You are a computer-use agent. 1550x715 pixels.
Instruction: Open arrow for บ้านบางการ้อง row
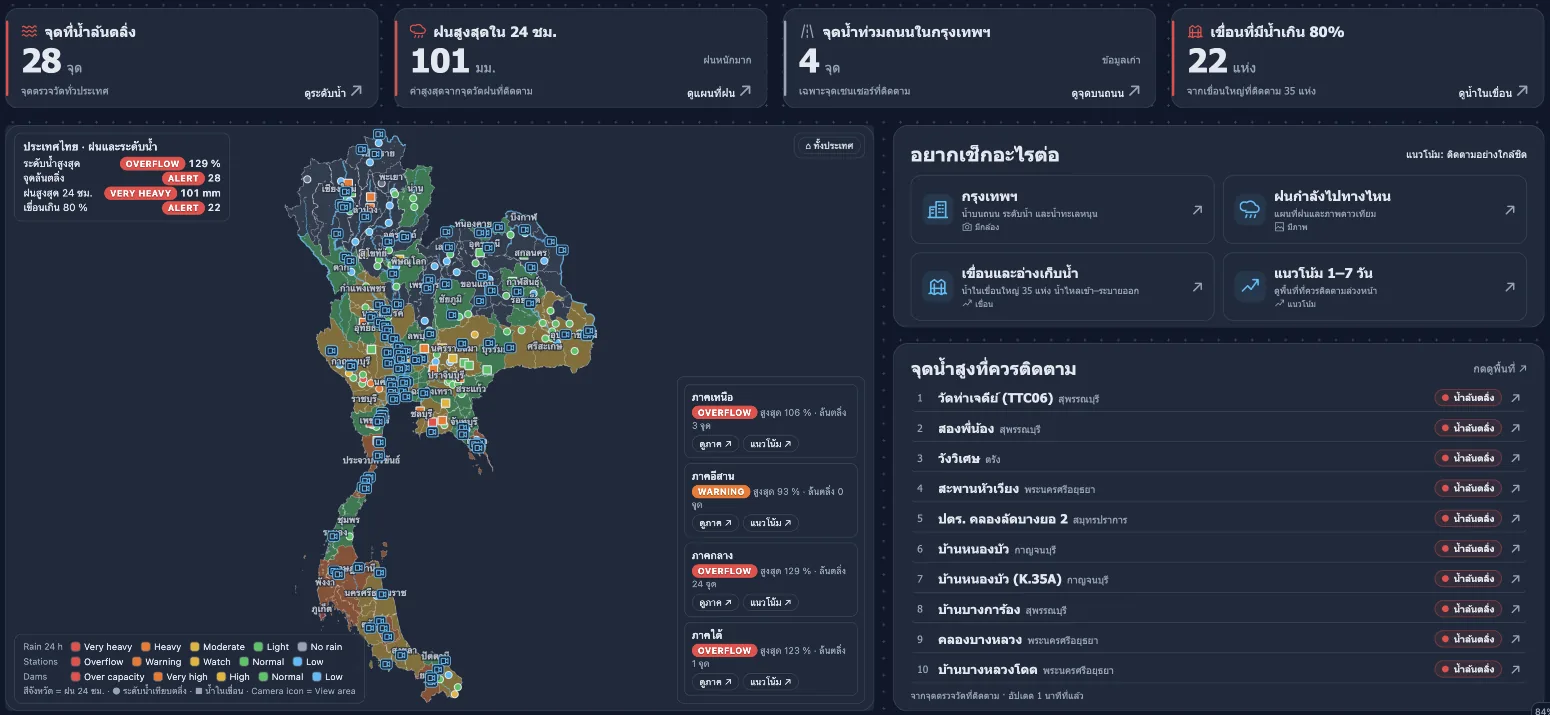pos(1516,608)
